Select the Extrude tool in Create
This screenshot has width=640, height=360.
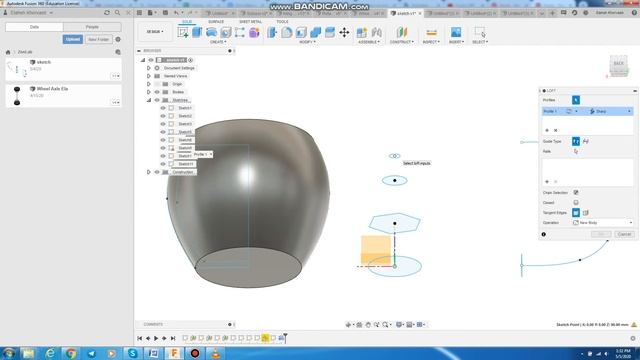click(197, 32)
